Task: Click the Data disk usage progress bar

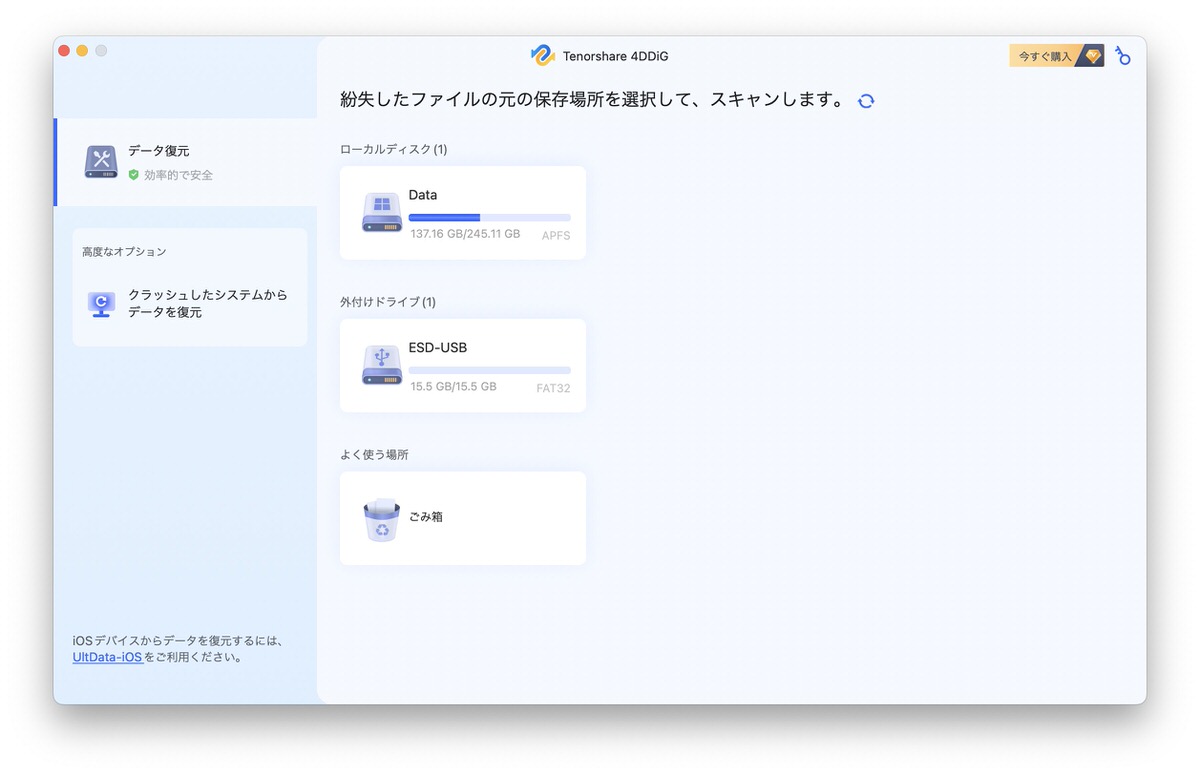Action: (489, 217)
